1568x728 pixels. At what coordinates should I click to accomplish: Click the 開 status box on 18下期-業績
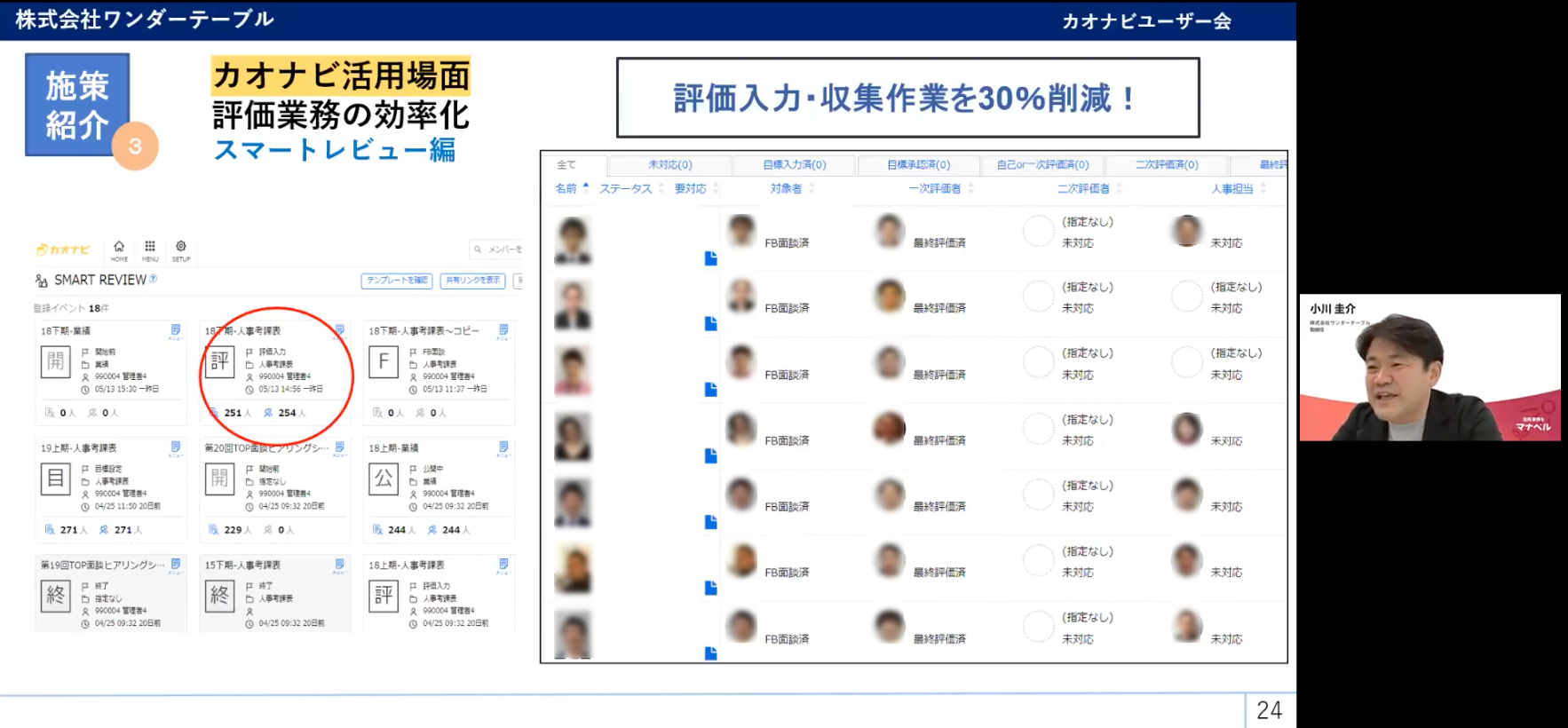55,362
